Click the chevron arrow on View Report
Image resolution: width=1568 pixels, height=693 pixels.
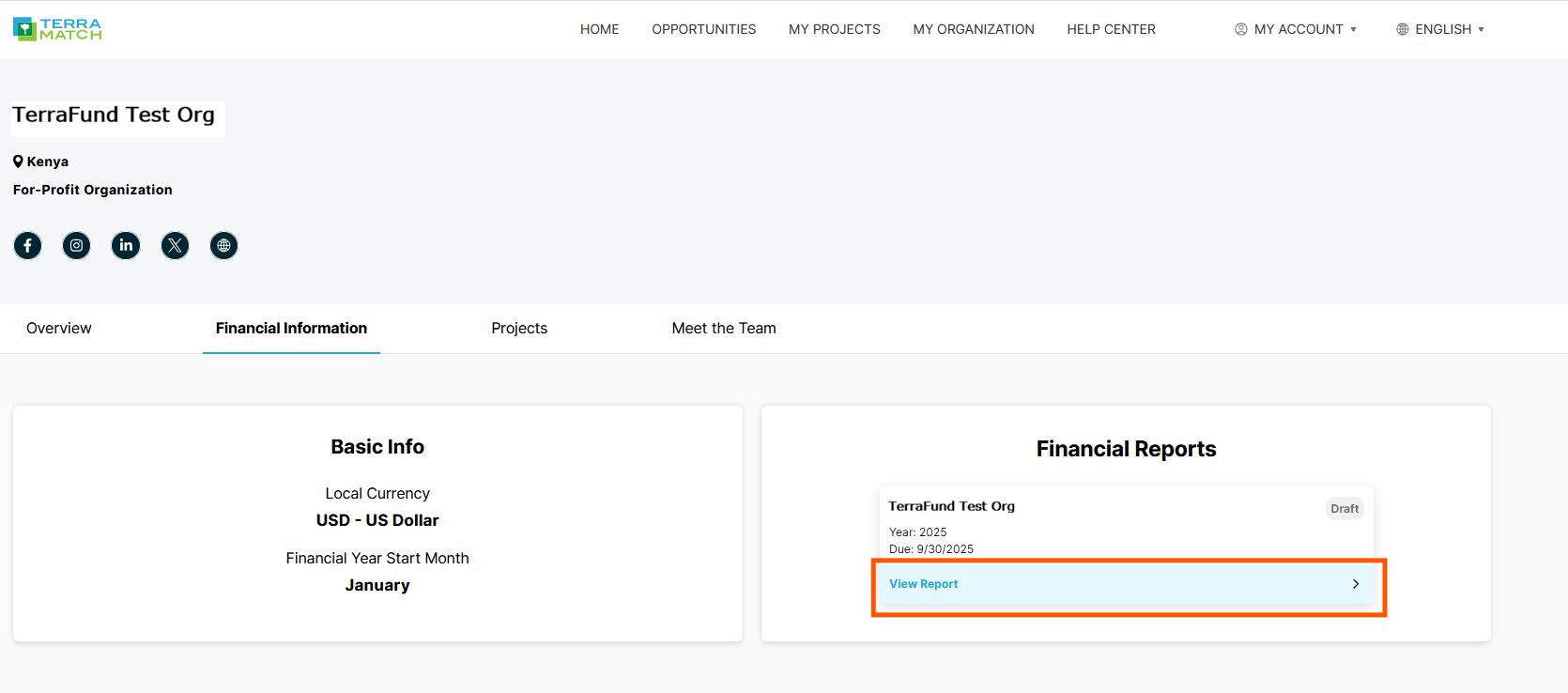[1356, 584]
